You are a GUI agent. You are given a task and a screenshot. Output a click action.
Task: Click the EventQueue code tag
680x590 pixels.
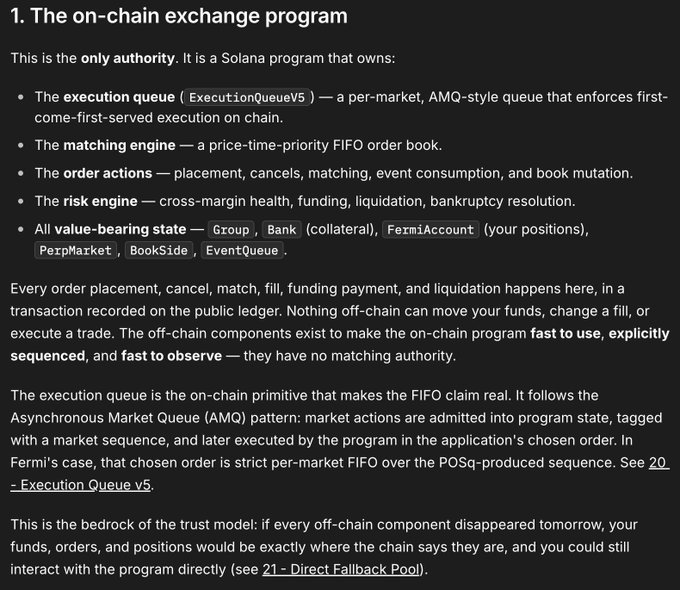click(x=242, y=251)
